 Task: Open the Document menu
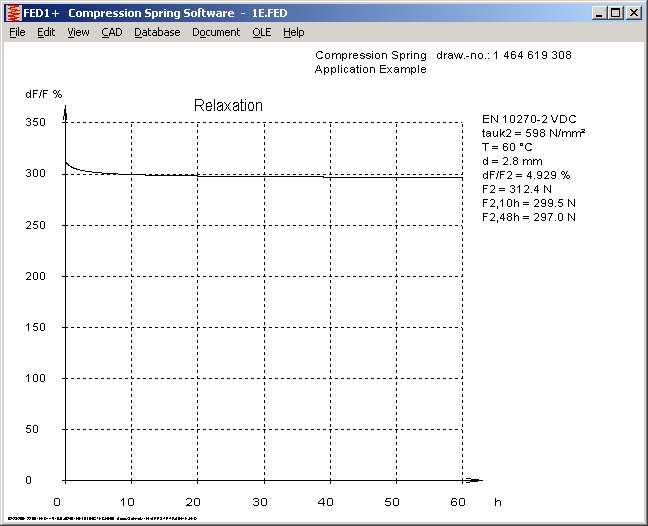click(x=216, y=32)
